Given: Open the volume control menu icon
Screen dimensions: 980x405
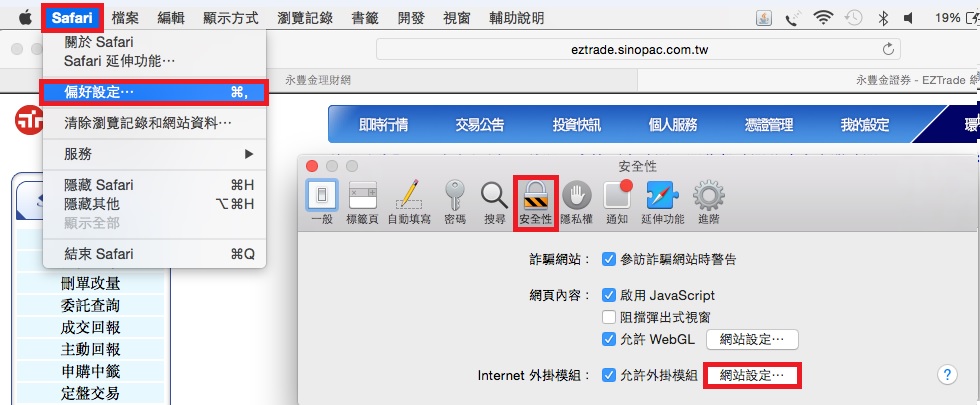Looking at the screenshot, I should coord(908,18).
